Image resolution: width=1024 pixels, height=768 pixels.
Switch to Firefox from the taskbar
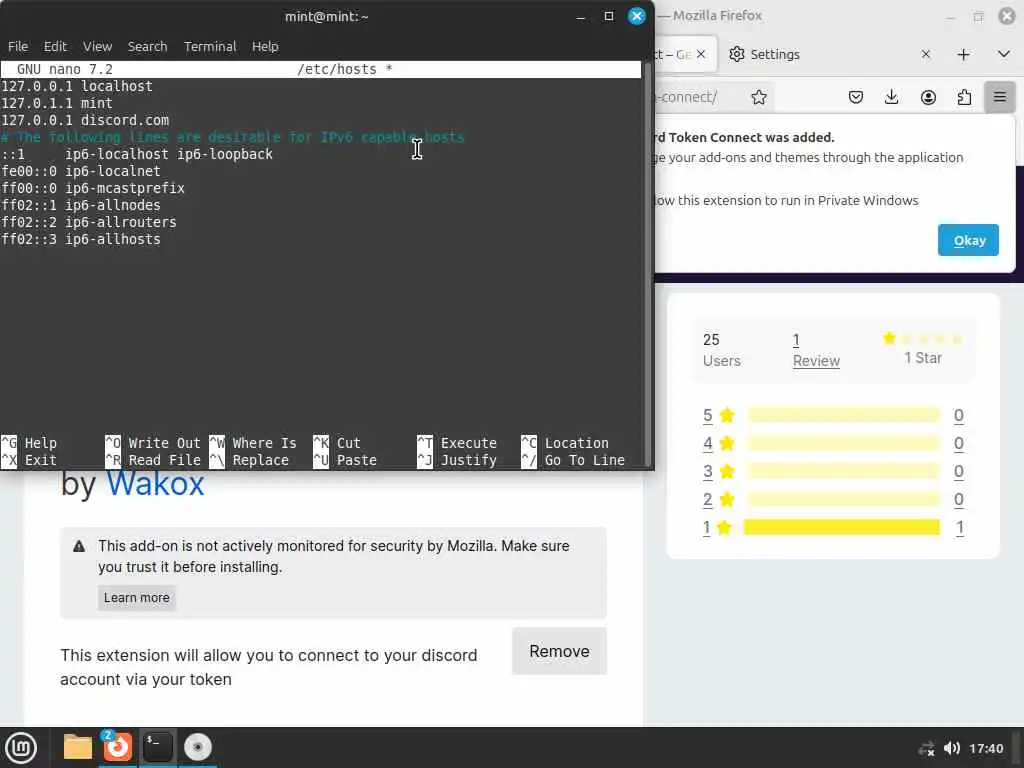(x=118, y=747)
